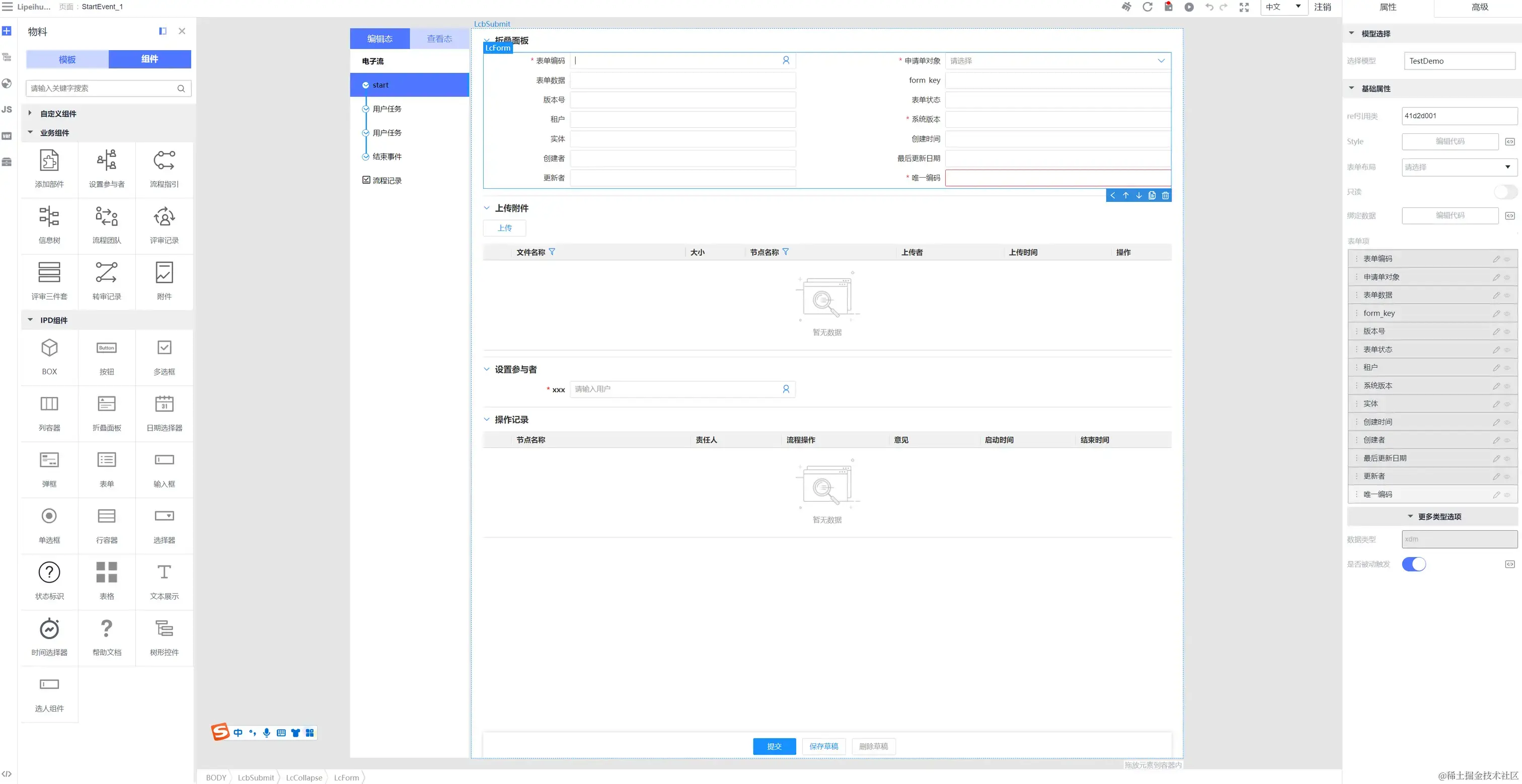Click the refresh icon in top toolbar
1522x784 pixels.
click(1148, 7)
